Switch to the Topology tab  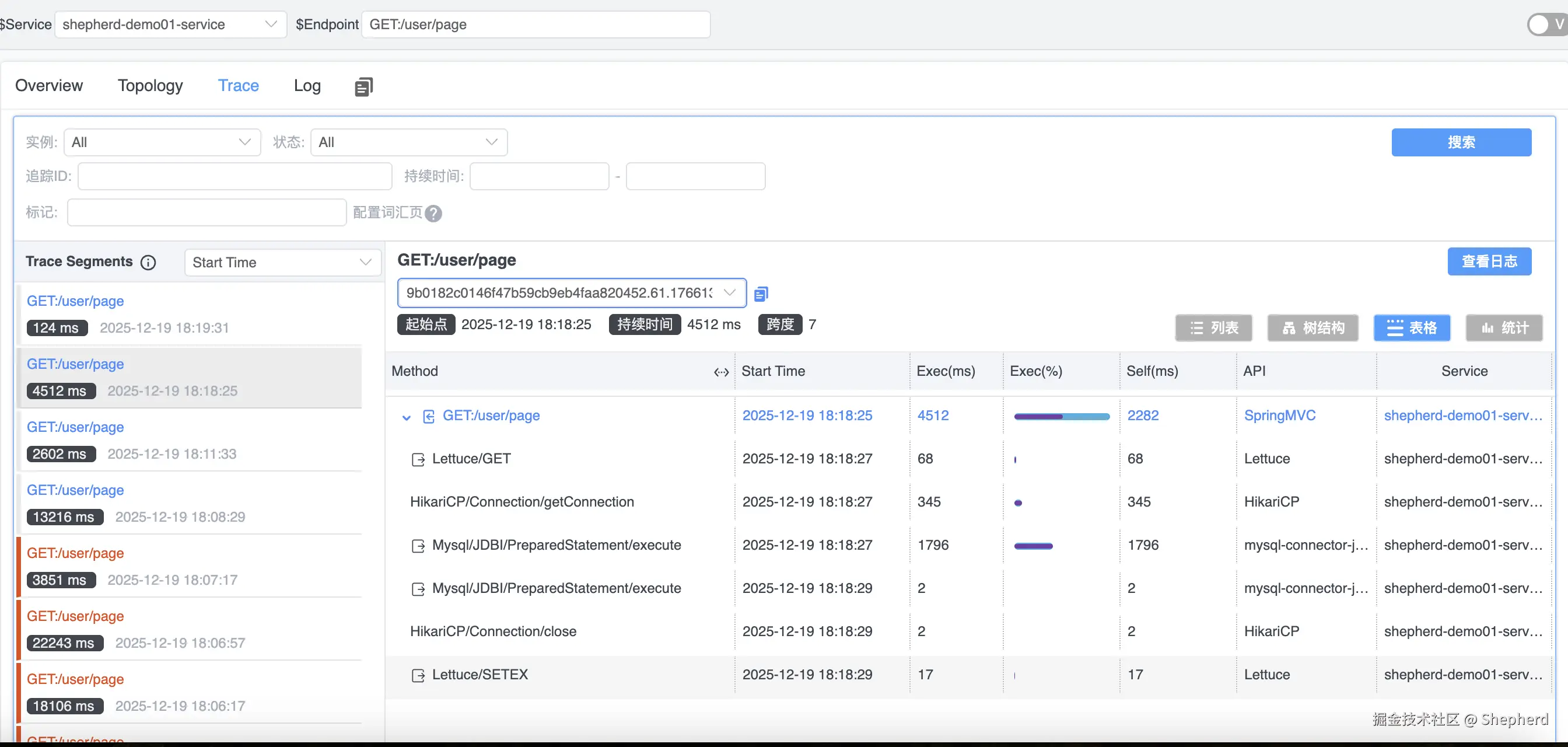(150, 86)
